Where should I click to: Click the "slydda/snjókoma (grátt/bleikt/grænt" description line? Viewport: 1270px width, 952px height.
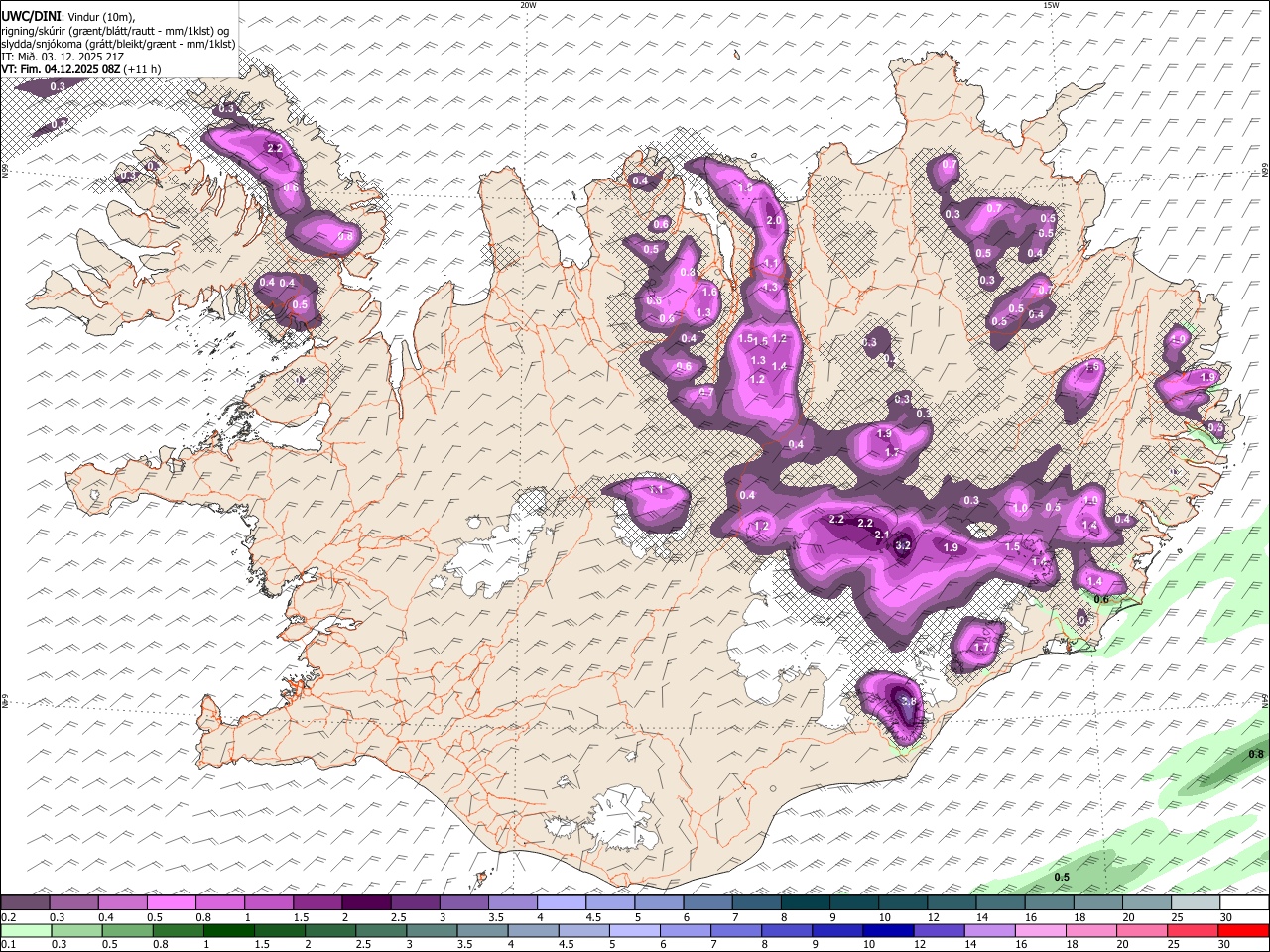(118, 44)
